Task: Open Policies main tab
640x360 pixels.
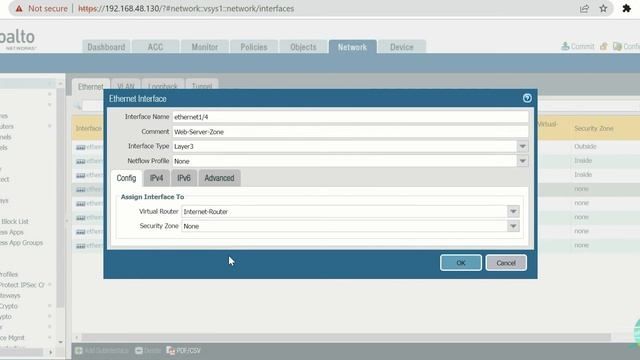Action: click(253, 47)
